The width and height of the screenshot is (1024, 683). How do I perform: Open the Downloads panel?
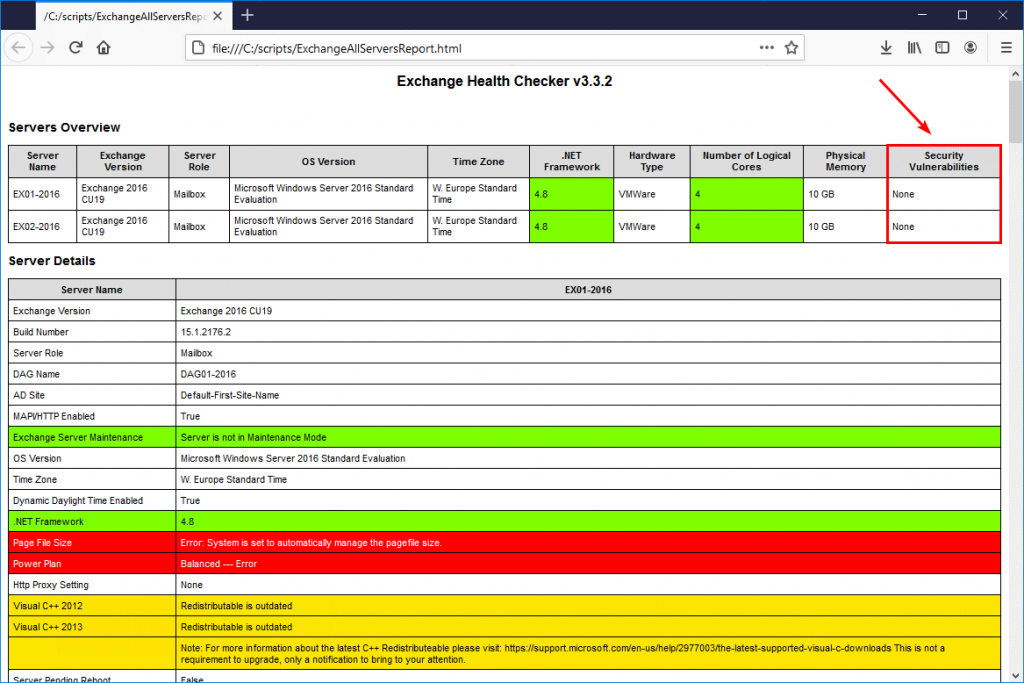tap(886, 48)
